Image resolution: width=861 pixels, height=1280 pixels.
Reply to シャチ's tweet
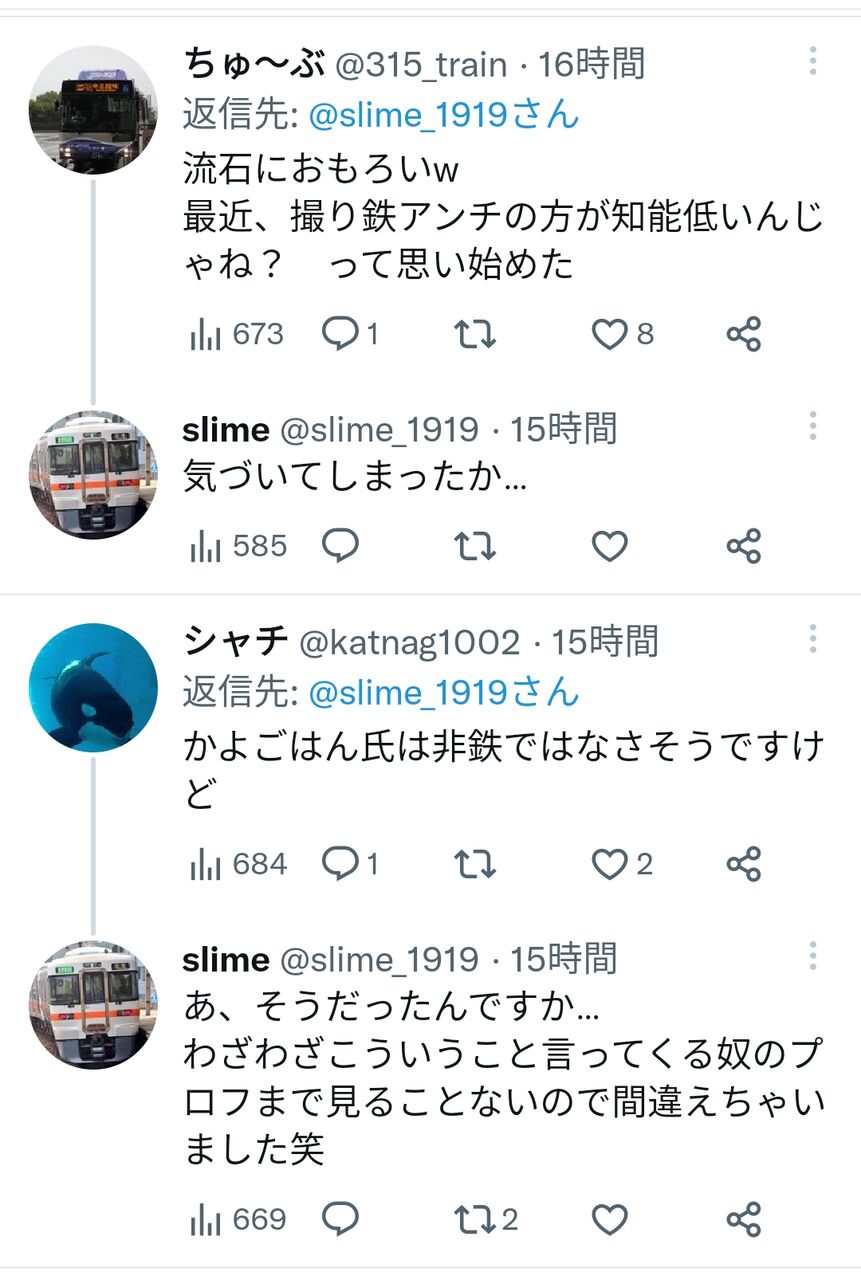click(341, 864)
